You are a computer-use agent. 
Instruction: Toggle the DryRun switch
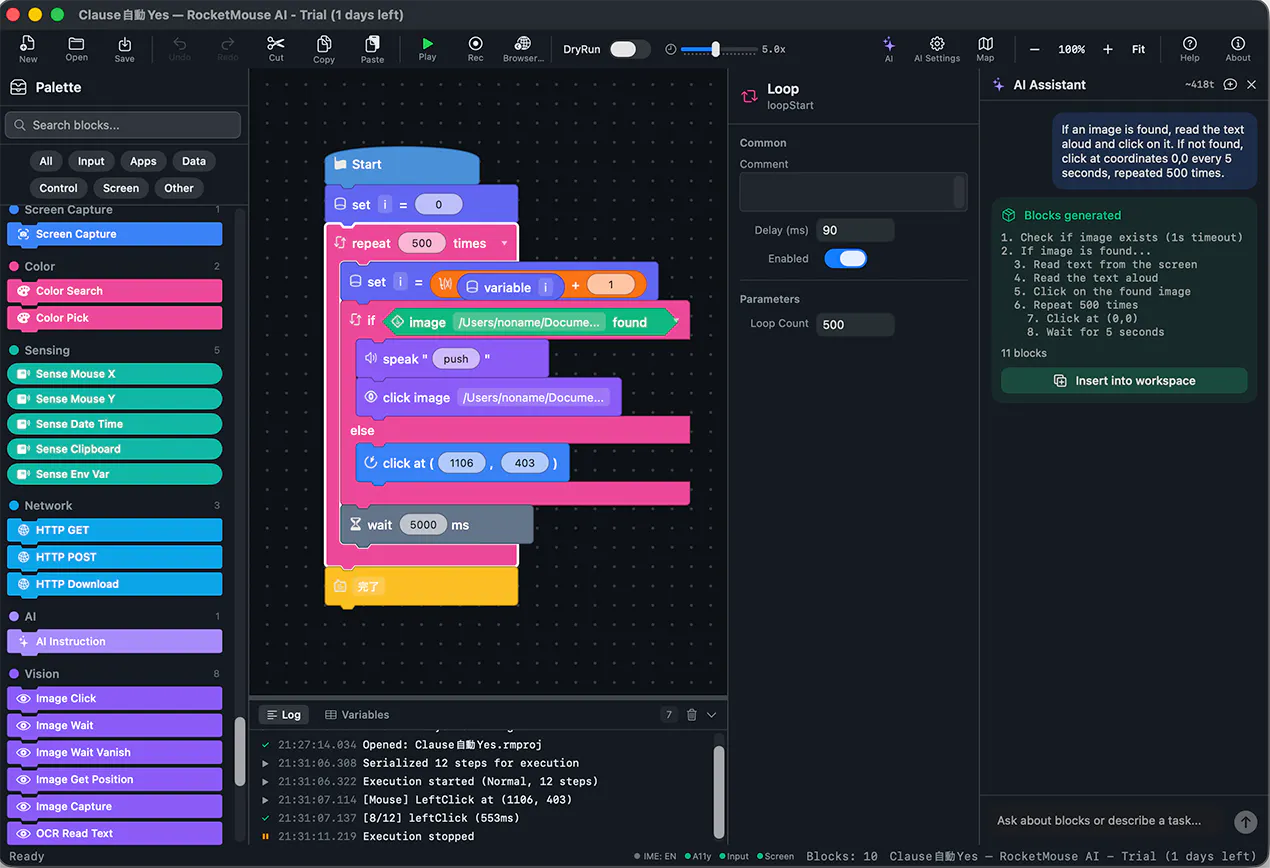click(628, 49)
